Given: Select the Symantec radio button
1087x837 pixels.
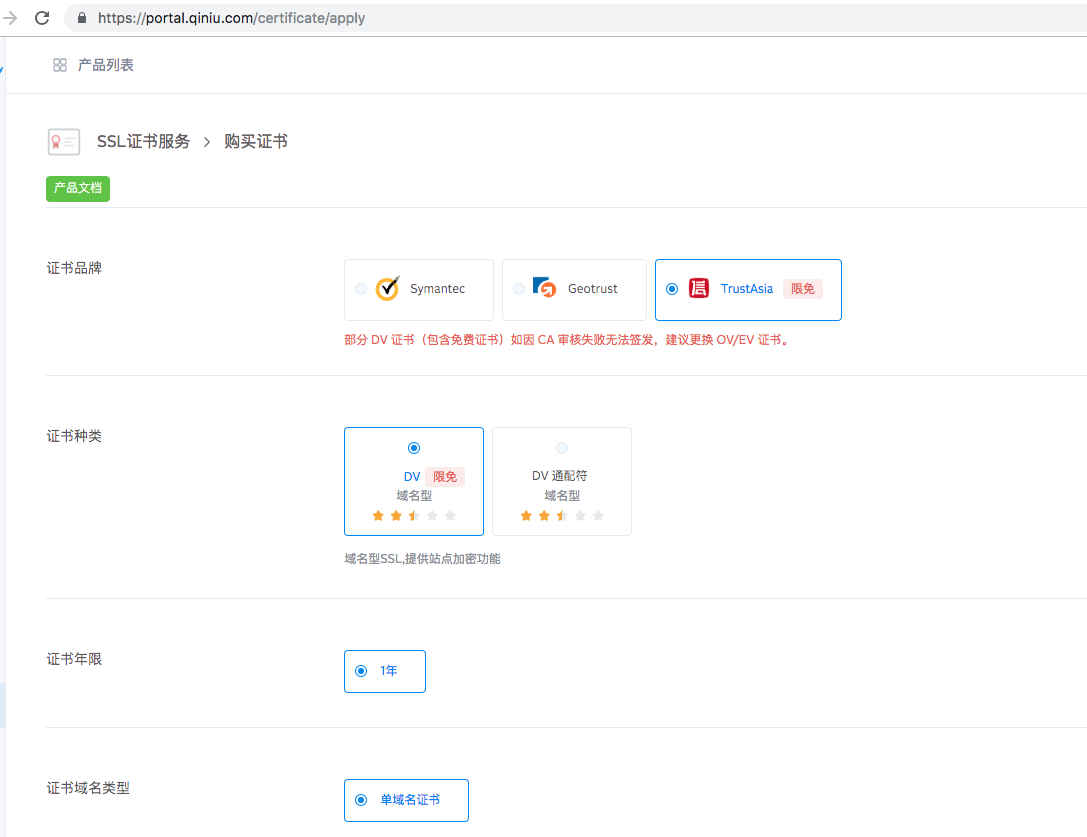Looking at the screenshot, I should [361, 289].
